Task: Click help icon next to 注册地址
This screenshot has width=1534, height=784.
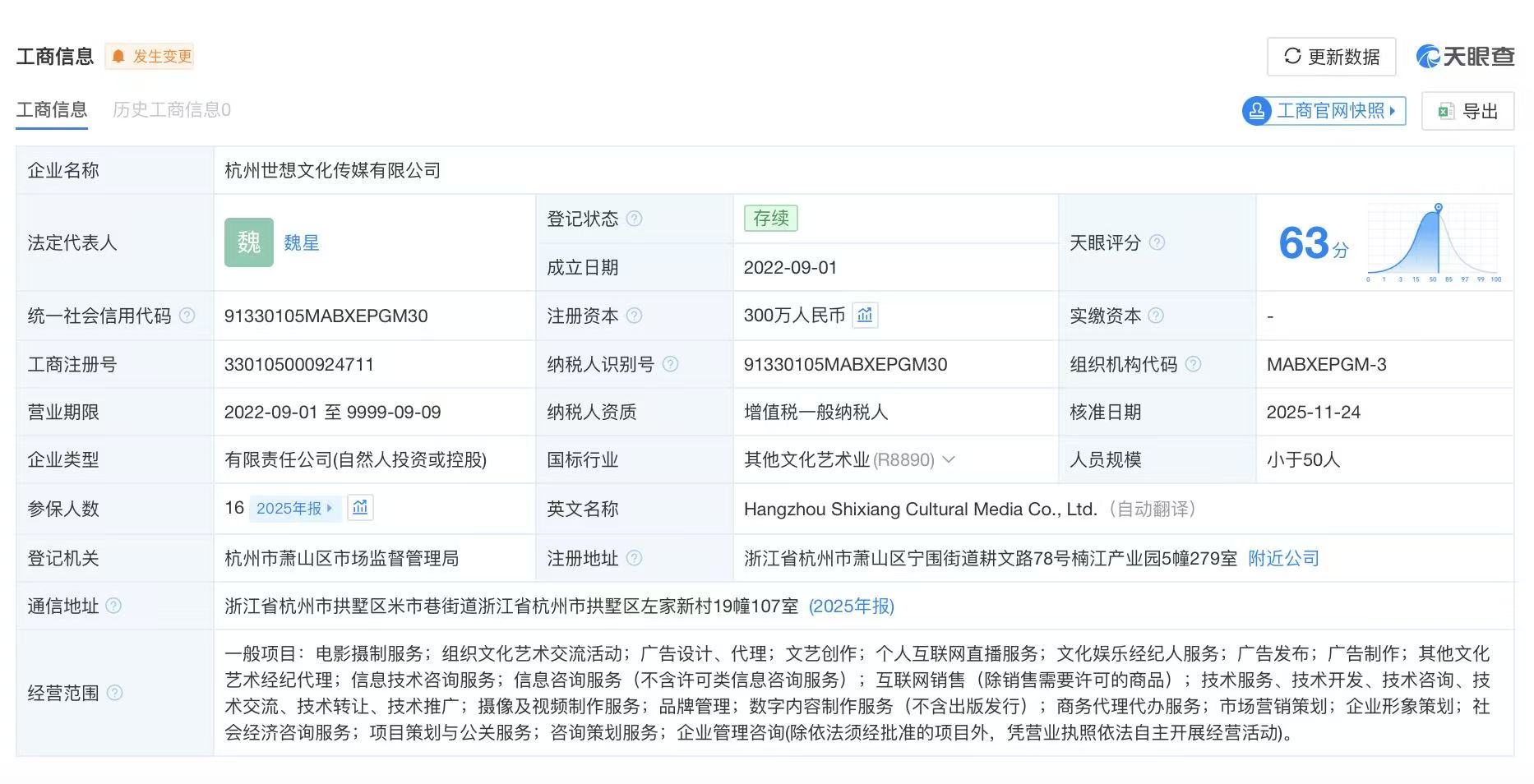Action: click(x=634, y=558)
